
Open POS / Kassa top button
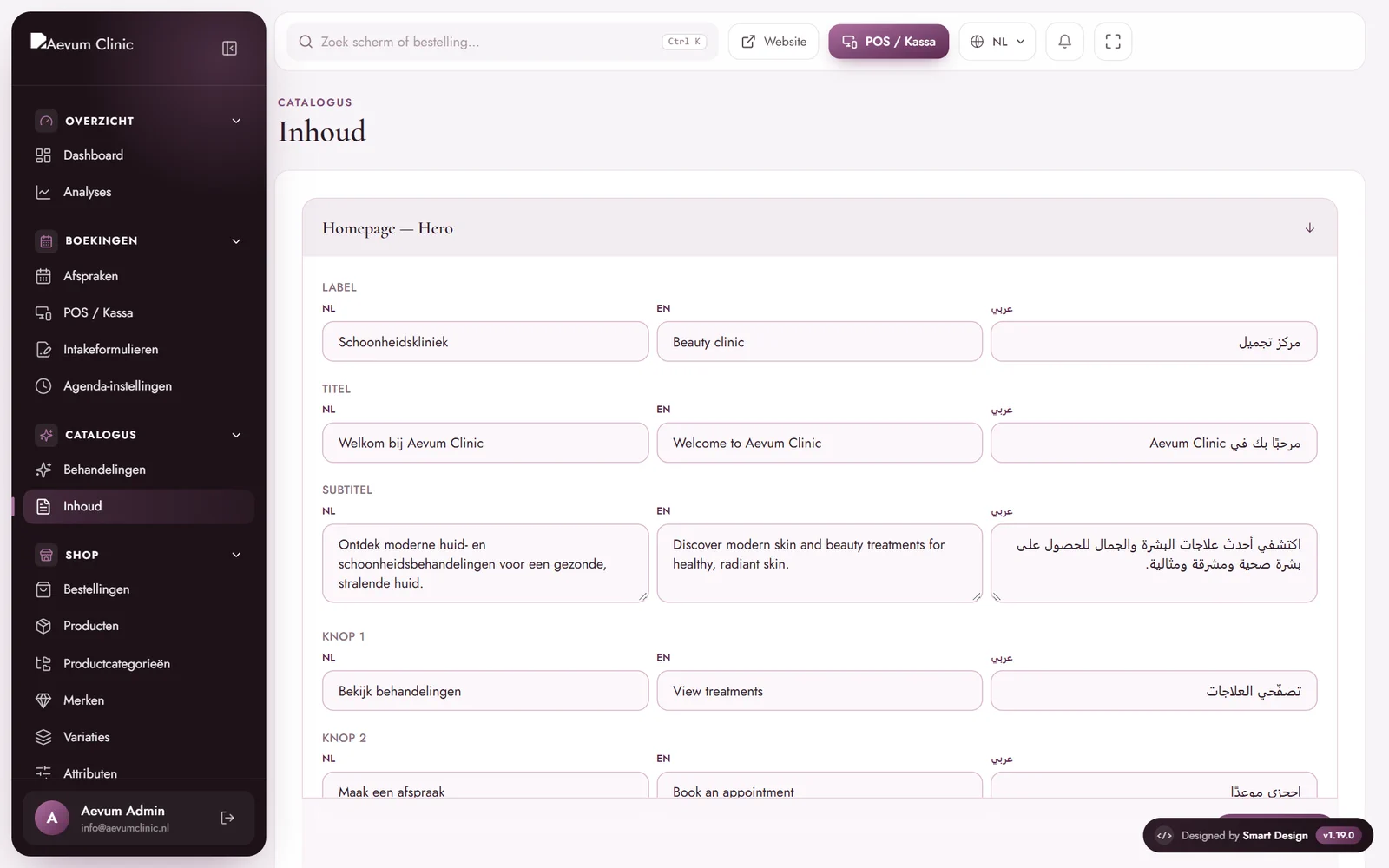pos(888,42)
